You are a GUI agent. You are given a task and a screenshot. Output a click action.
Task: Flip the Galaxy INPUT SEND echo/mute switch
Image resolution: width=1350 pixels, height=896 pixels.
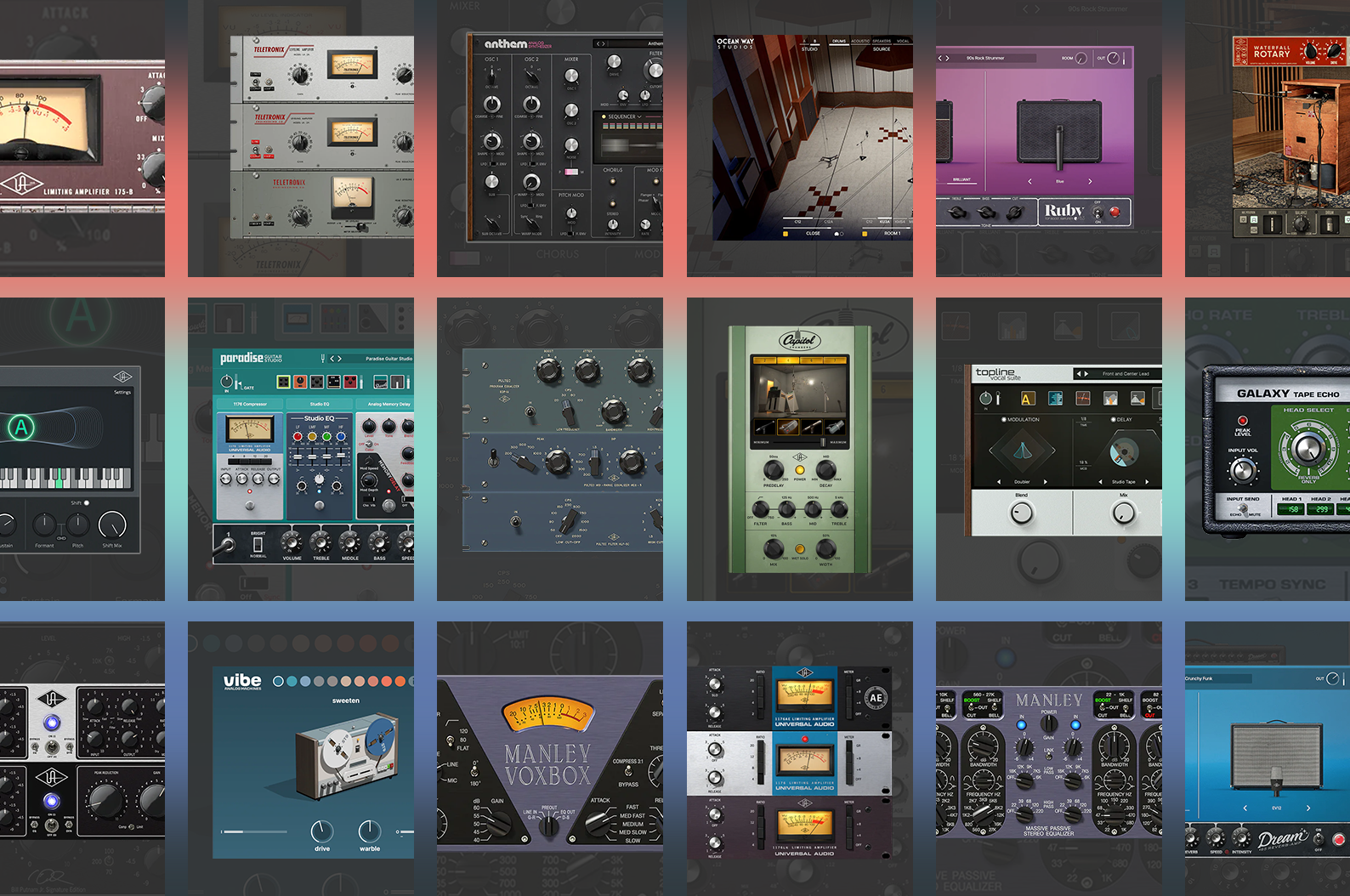point(1243,510)
